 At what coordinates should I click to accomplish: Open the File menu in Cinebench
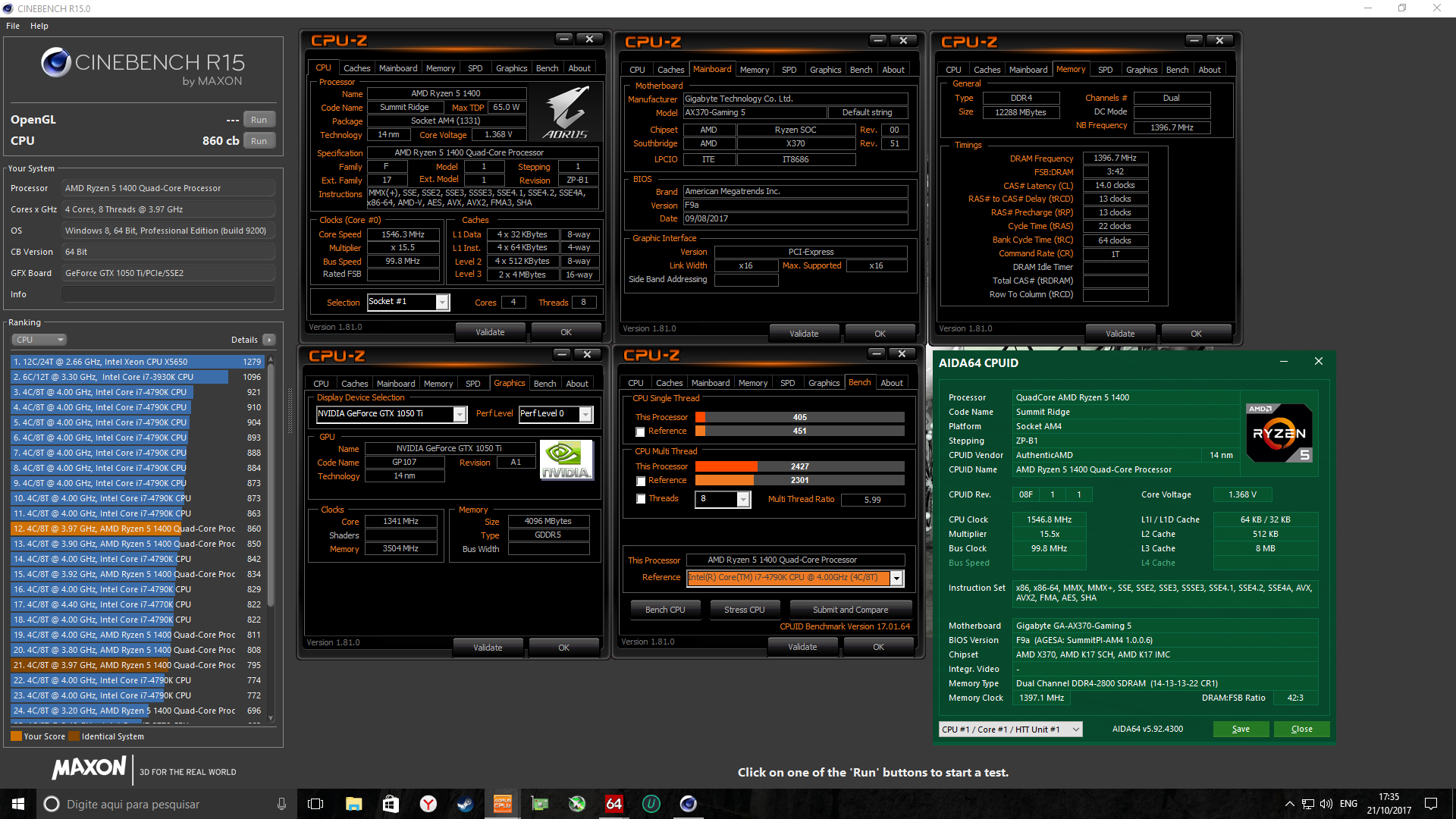pos(13,26)
